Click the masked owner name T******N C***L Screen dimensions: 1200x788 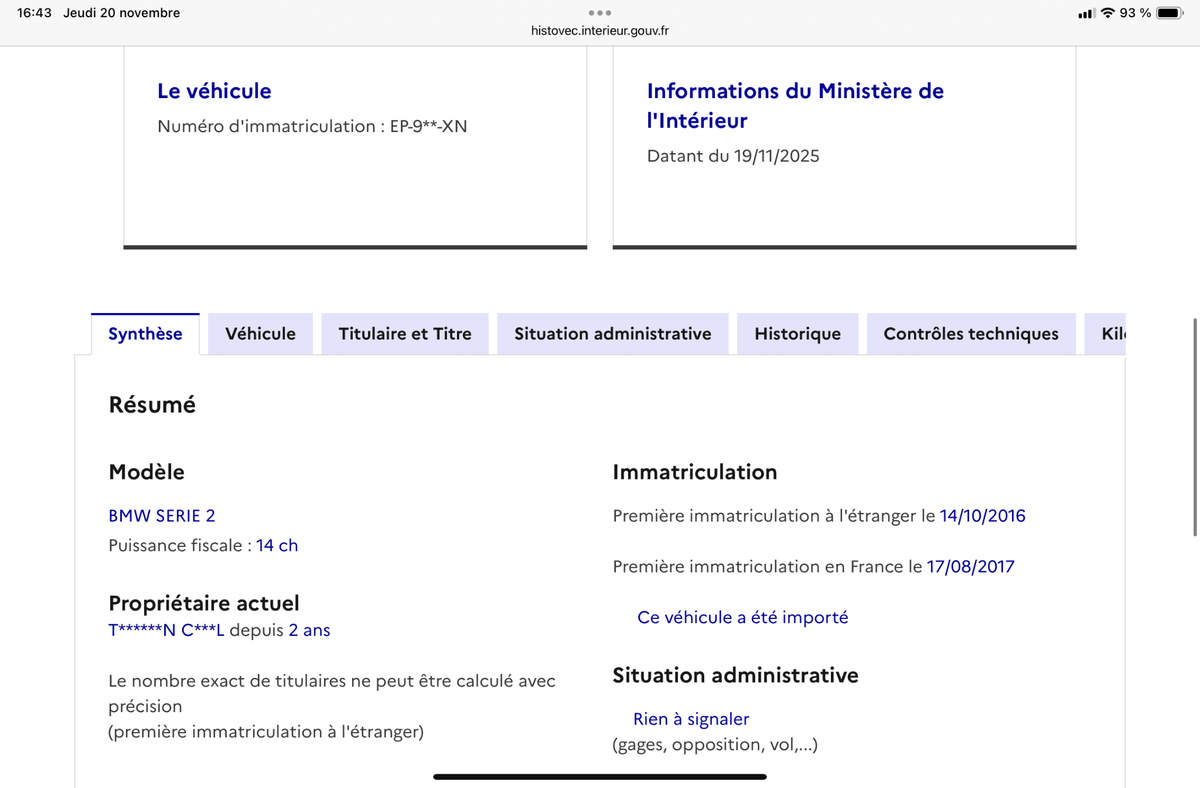pos(166,630)
